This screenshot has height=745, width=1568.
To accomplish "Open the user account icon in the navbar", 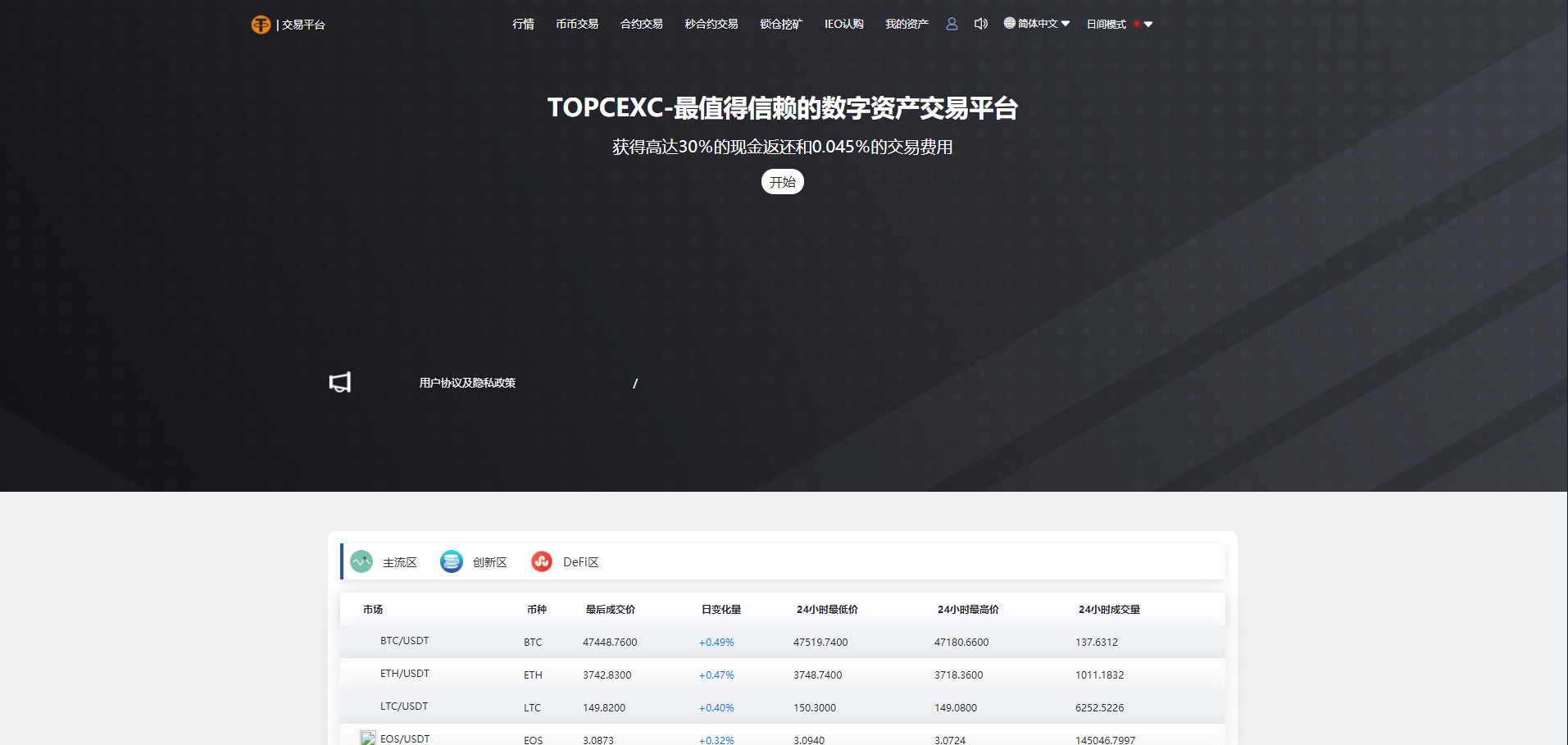I will (951, 24).
